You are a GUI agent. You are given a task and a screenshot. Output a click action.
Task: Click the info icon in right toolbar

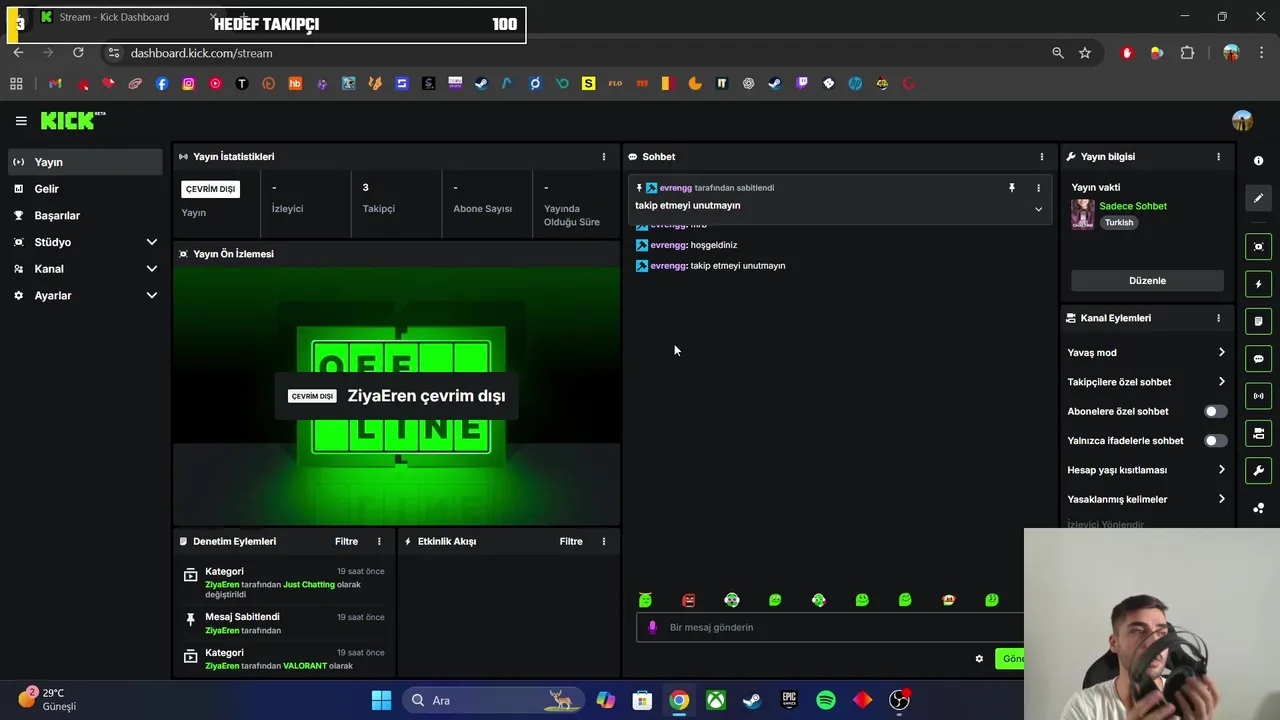tap(1258, 161)
